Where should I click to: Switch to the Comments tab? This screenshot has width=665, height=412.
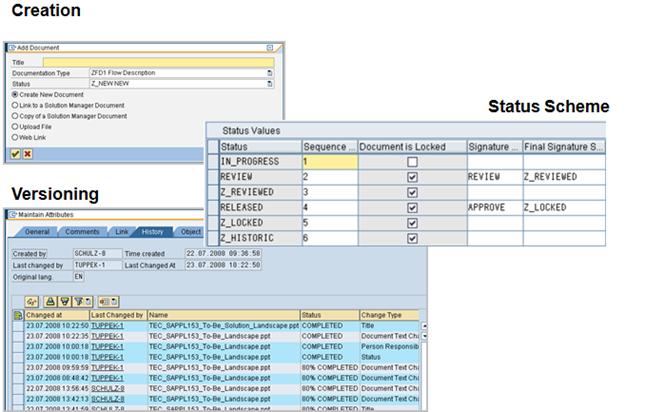click(x=82, y=232)
